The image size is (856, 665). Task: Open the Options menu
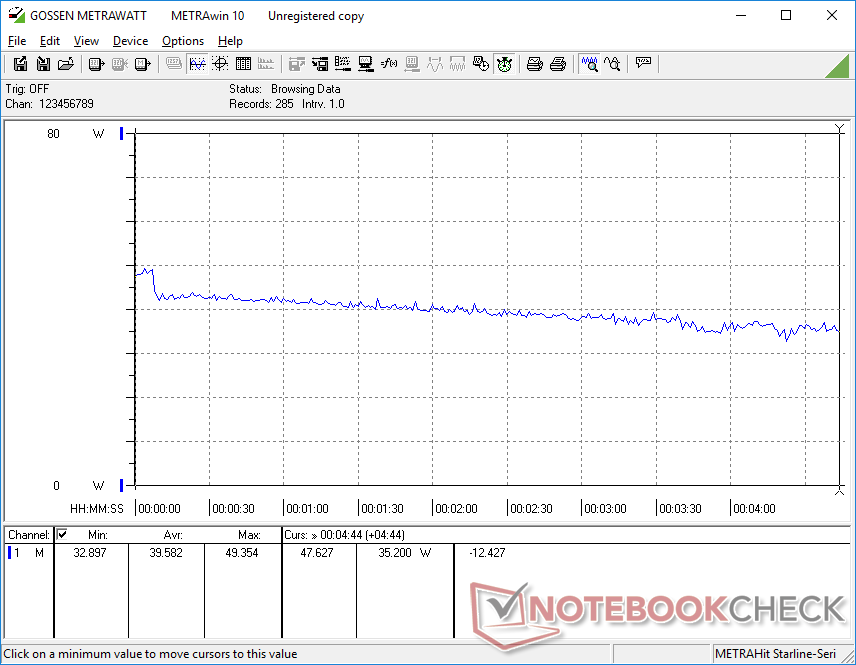click(183, 41)
